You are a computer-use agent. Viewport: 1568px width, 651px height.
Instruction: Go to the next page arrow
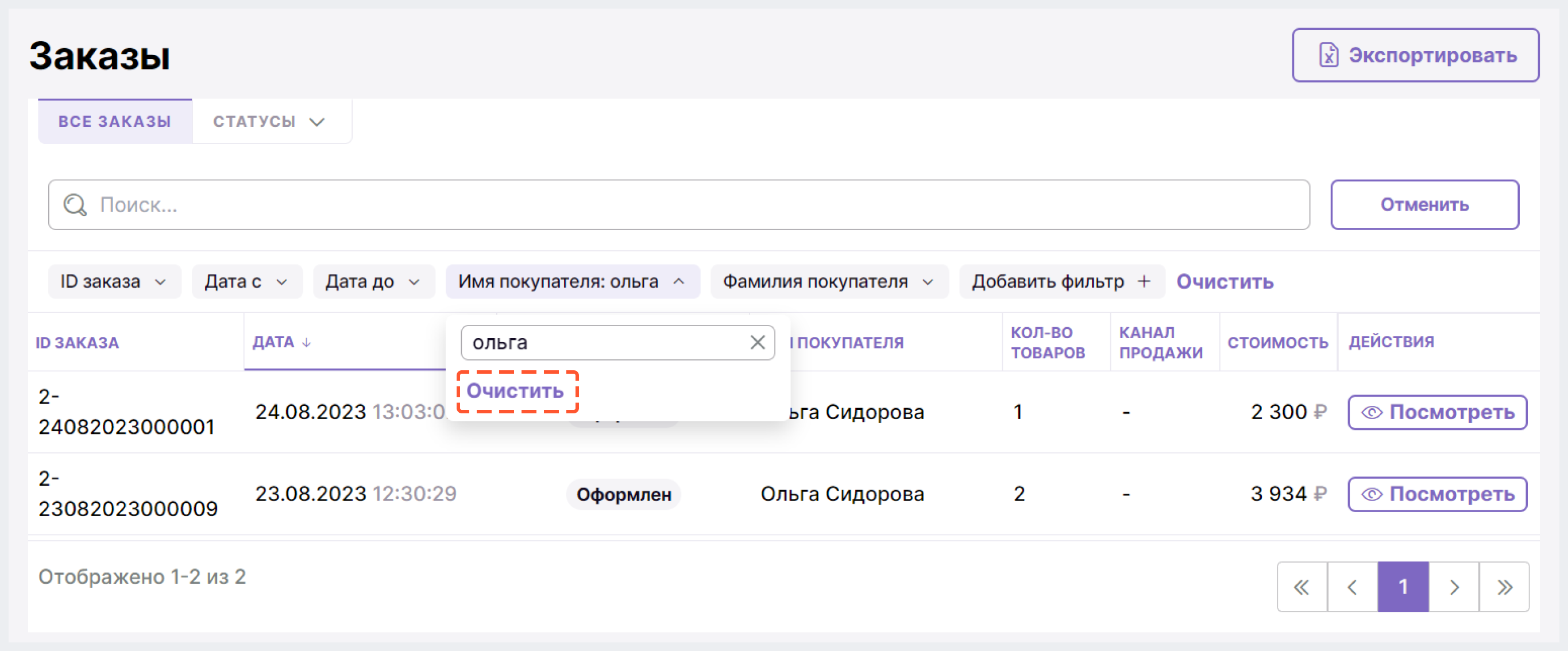(1454, 587)
